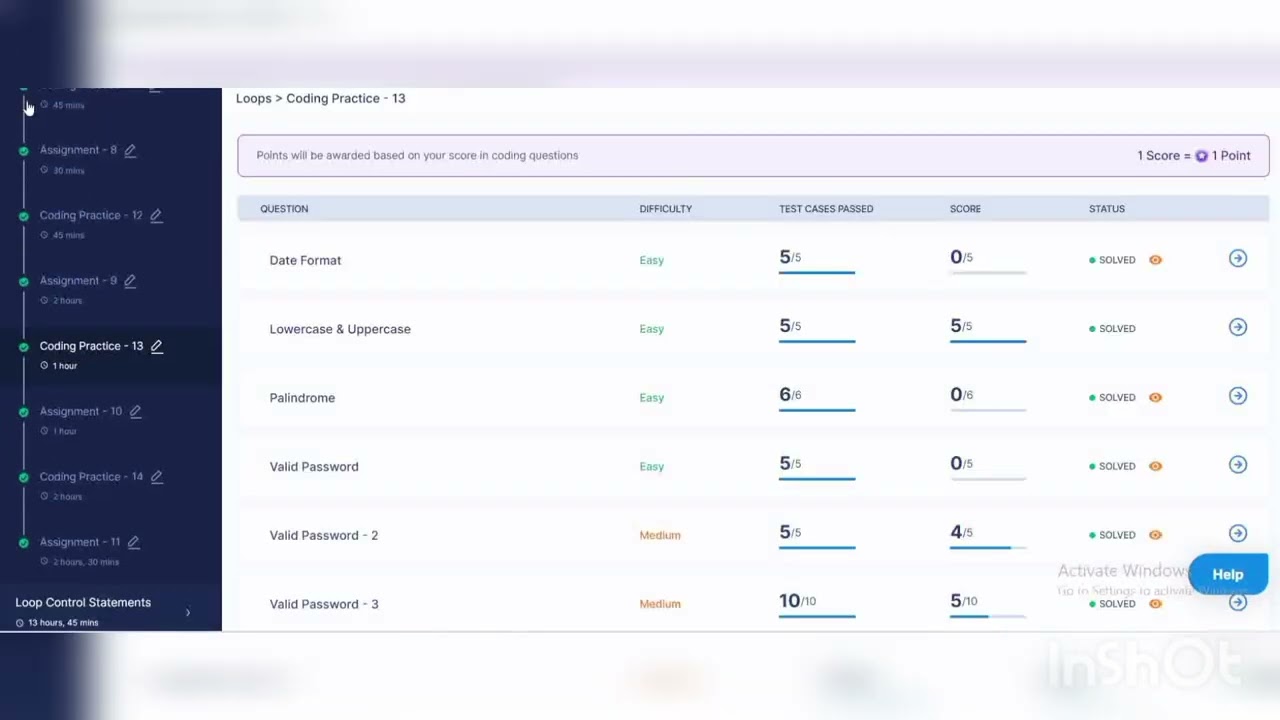
Task: Open the Valid Password - 3 question
Action: tap(324, 604)
